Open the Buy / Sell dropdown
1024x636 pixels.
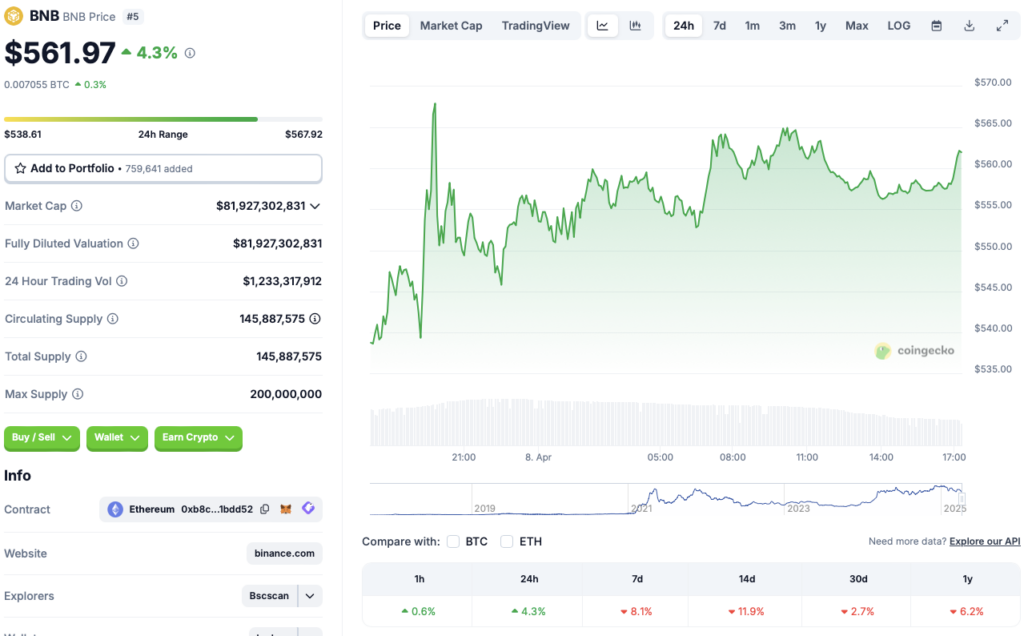coord(41,438)
